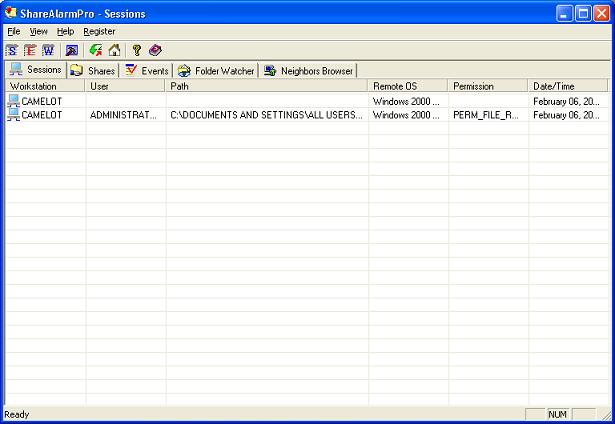Click the yellow question mark help icon
Screen dimensions: 615x424
click(136, 50)
